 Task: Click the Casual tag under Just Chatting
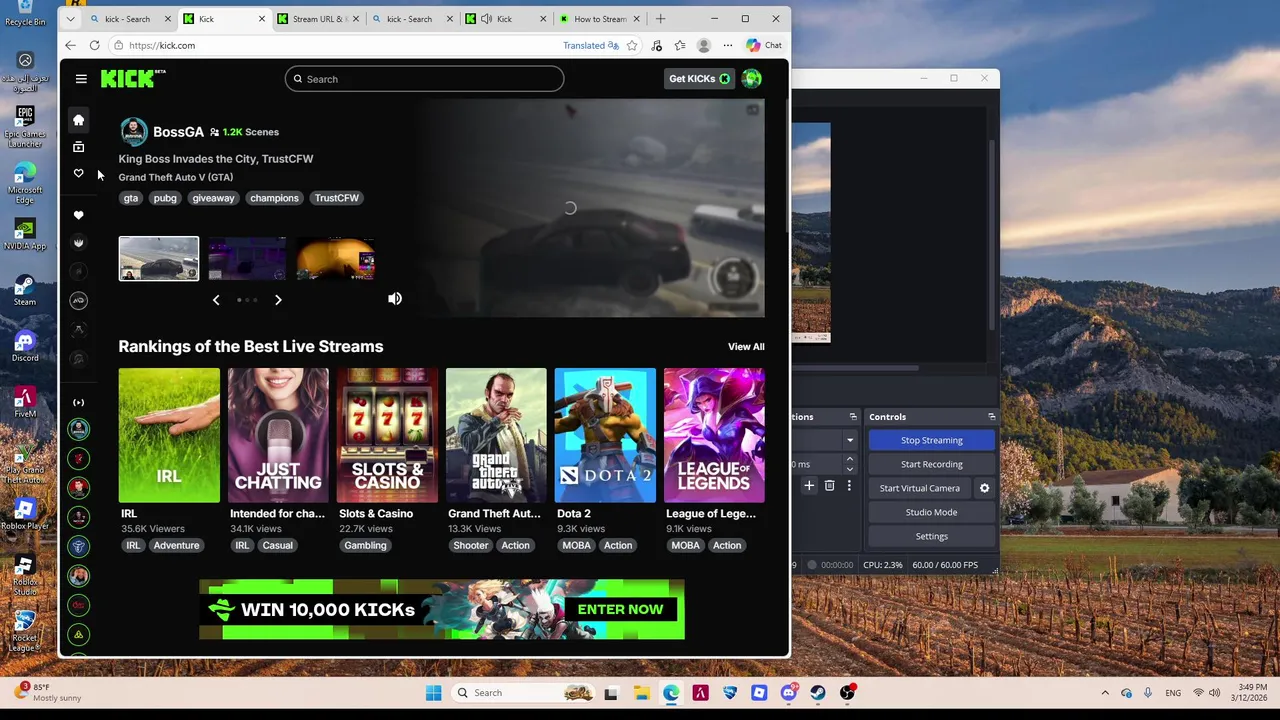point(278,546)
